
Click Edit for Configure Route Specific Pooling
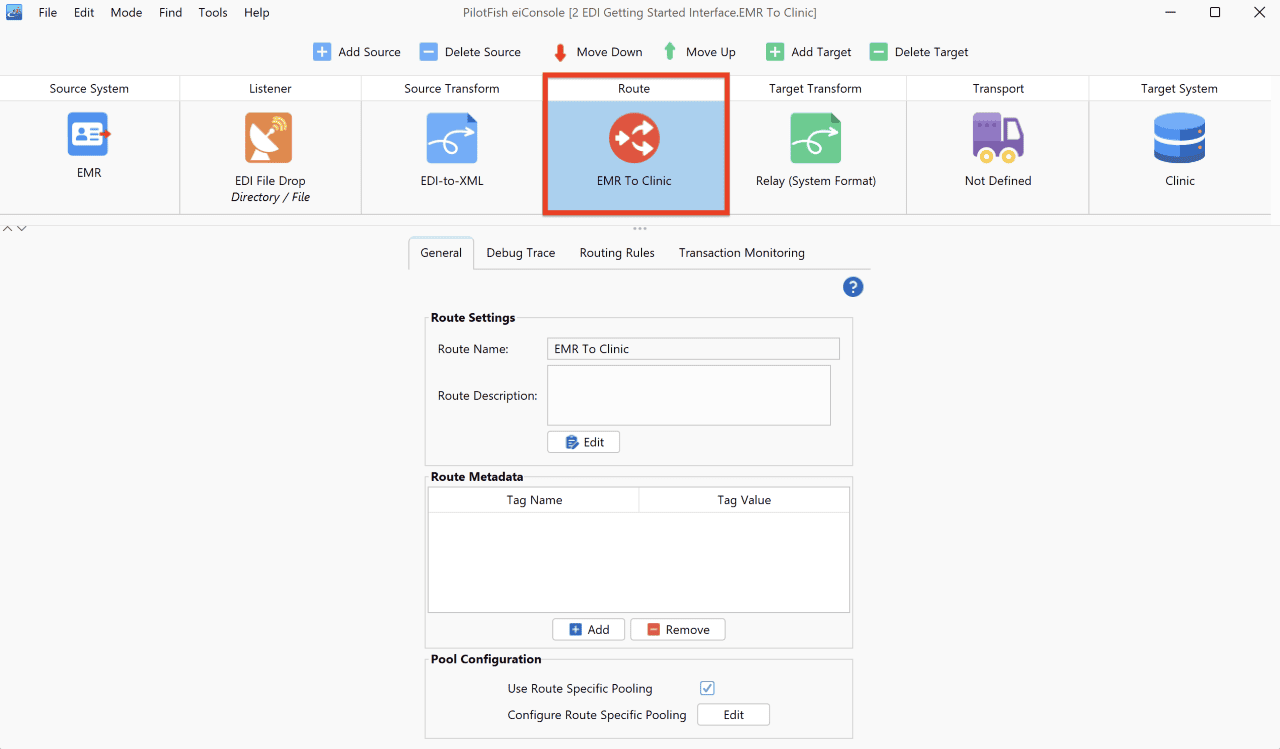click(x=734, y=715)
